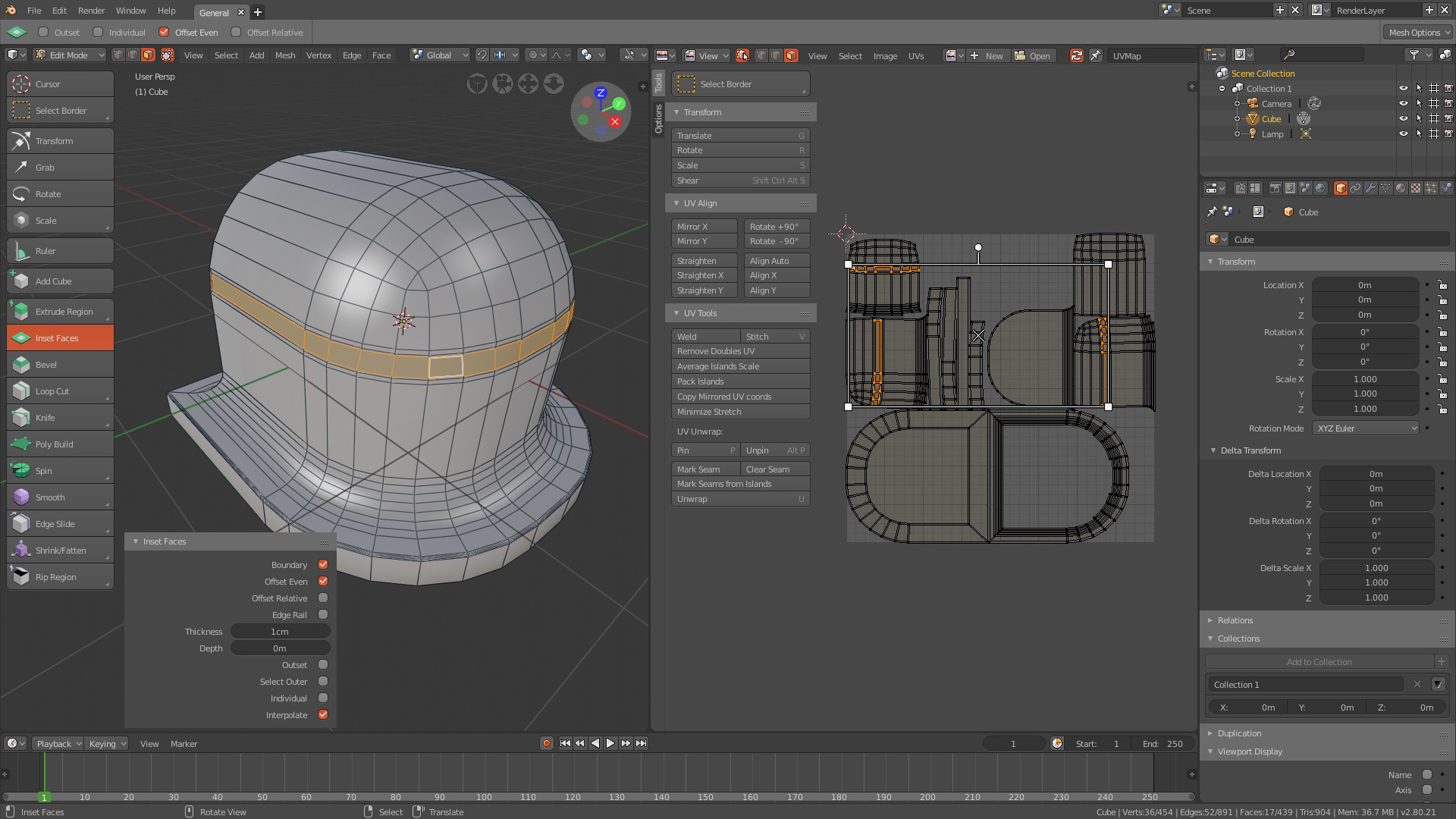Viewport: 1456px width, 819px height.
Task: Select the Poly Build tool
Action: pyautogui.click(x=55, y=444)
